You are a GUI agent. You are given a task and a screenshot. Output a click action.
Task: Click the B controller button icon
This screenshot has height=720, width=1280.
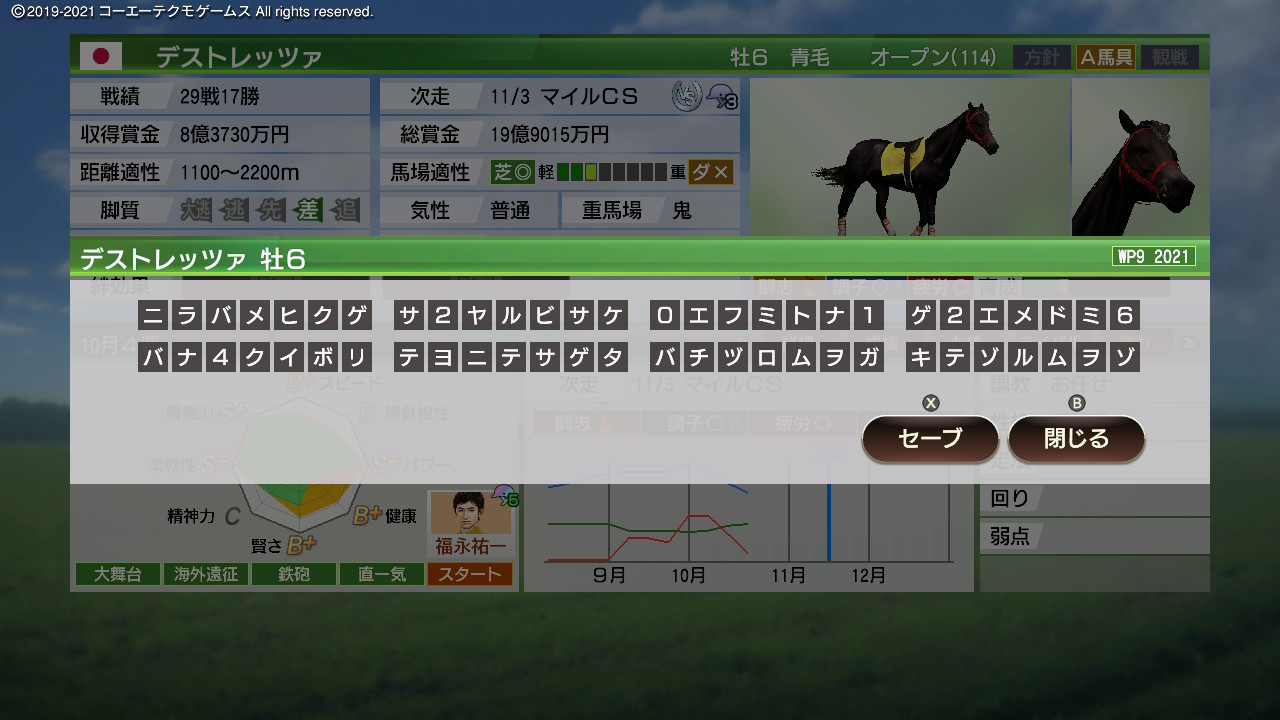tap(1077, 403)
